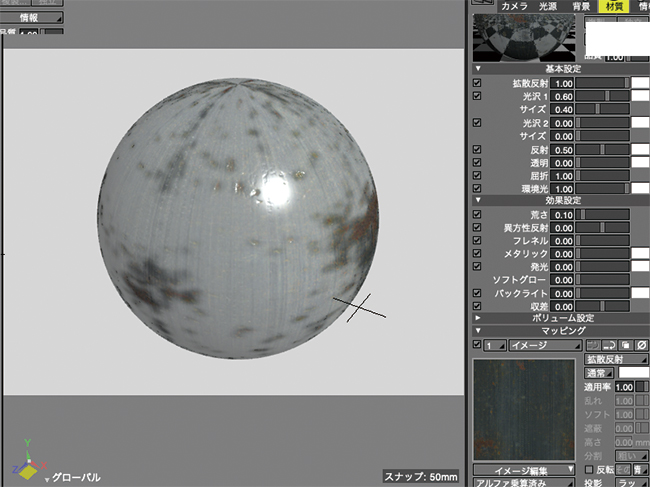Click the 屈折 value field 1.00
The width and height of the screenshot is (650, 487).
pos(563,176)
